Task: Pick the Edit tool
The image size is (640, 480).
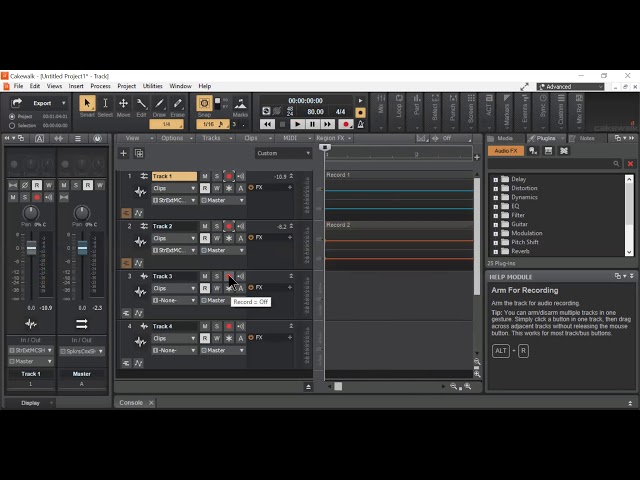Action: click(141, 104)
